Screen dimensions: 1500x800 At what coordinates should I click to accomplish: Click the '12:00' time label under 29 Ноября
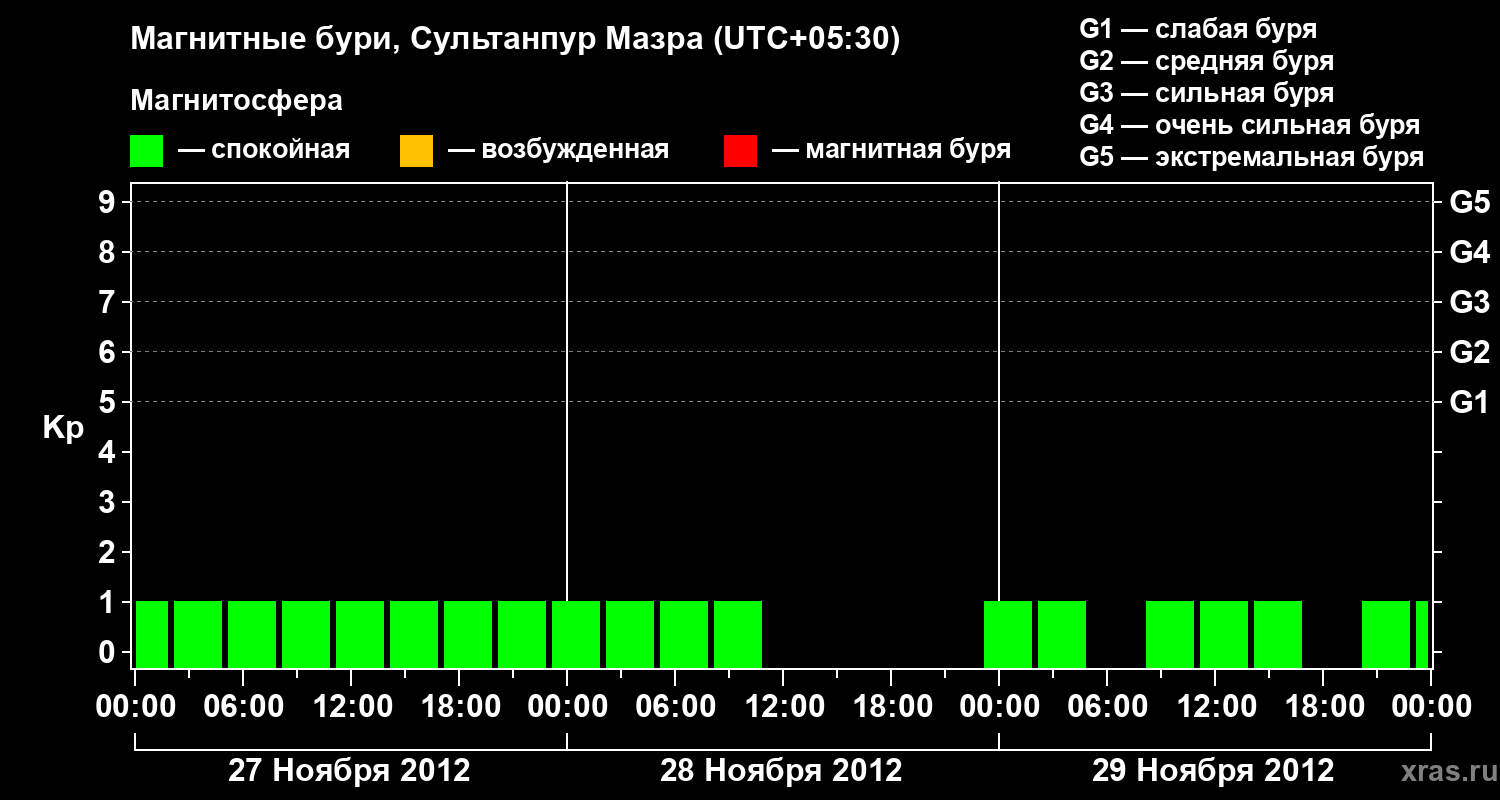[x=1215, y=706]
